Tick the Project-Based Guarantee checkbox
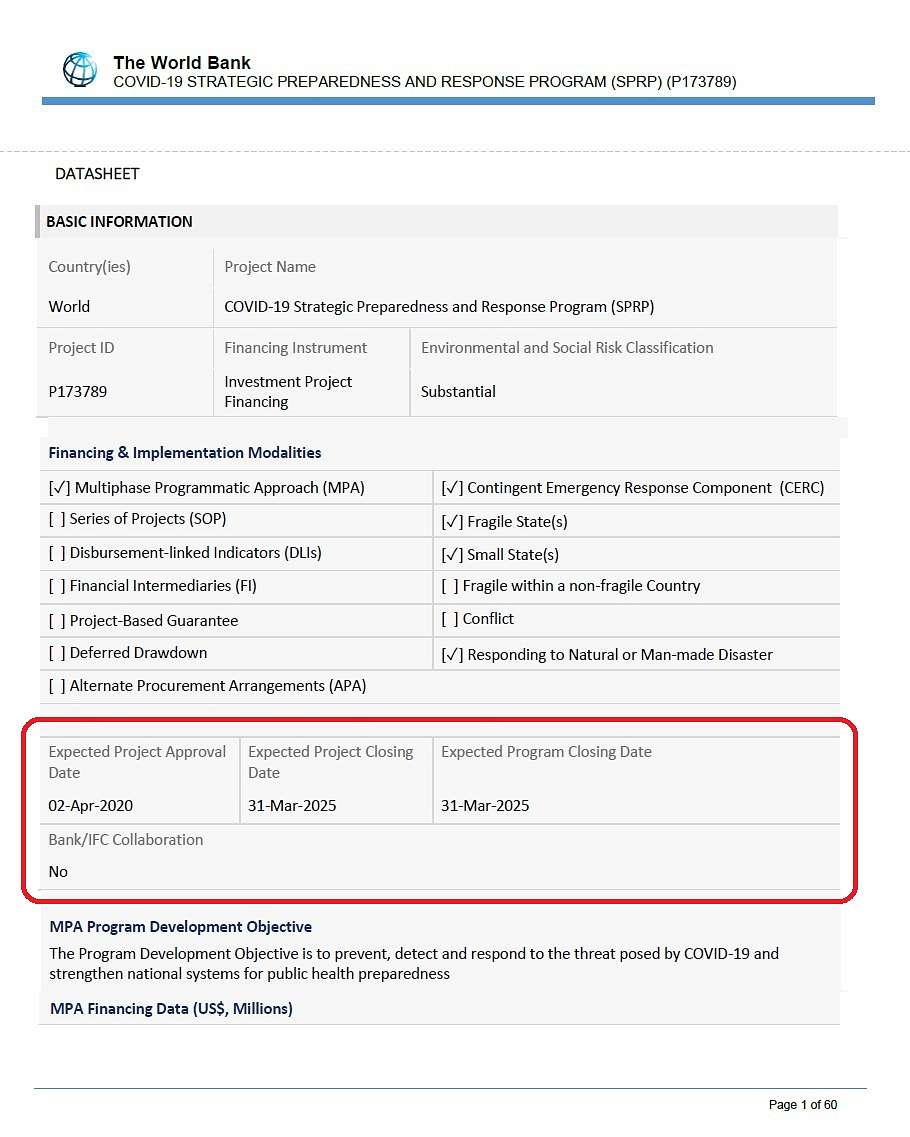 tap(57, 621)
